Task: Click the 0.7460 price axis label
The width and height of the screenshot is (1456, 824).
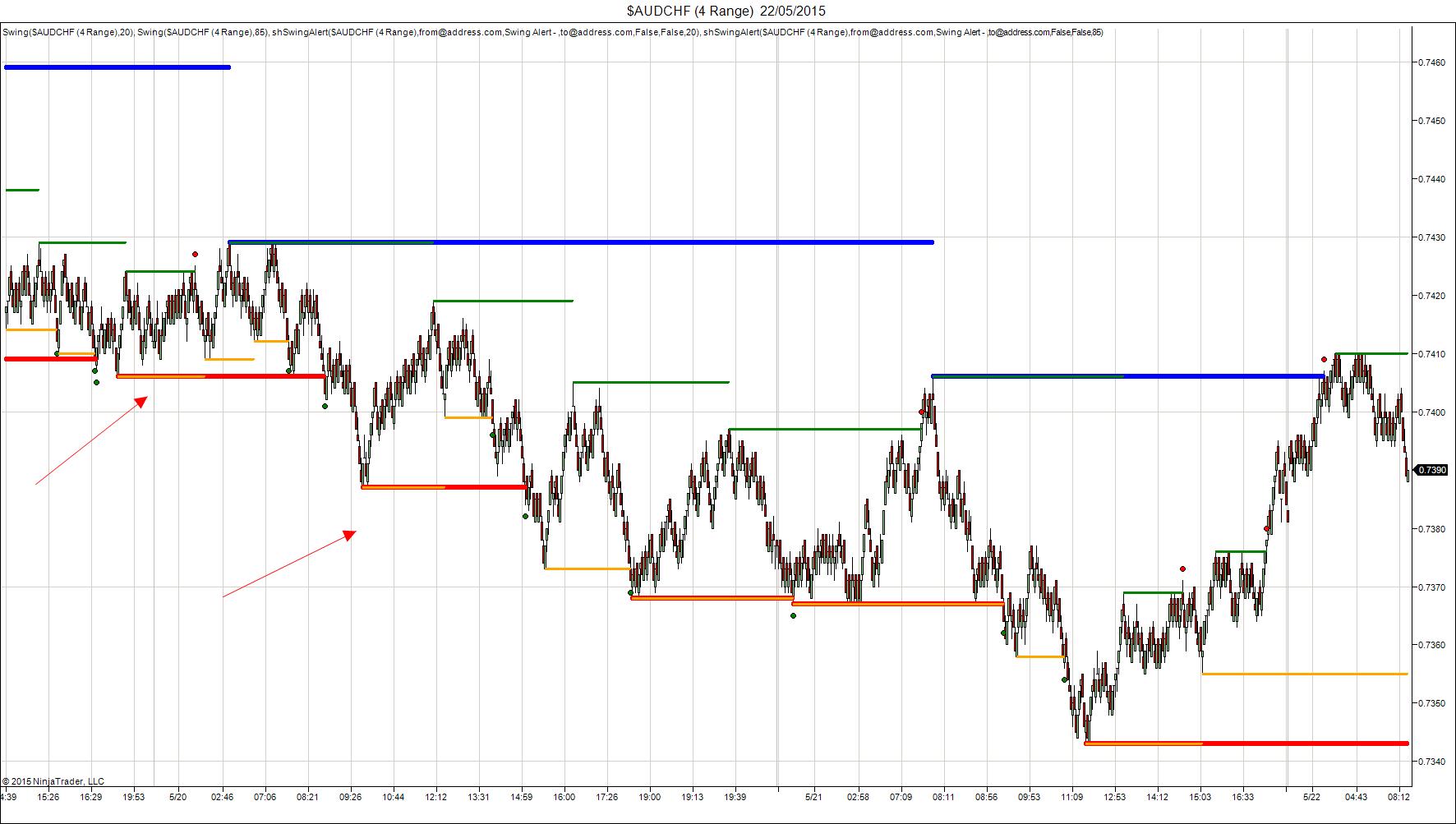Action: [1432, 62]
